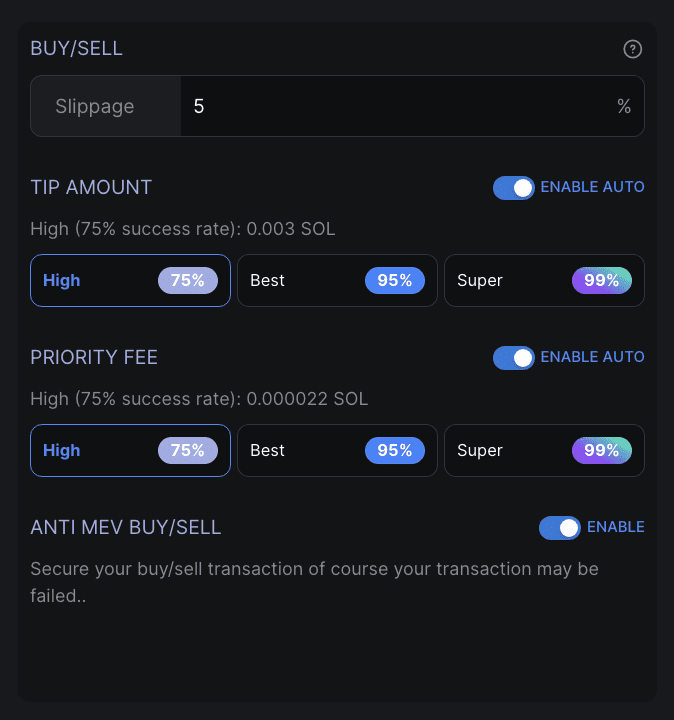Image resolution: width=674 pixels, height=720 pixels.
Task: Click the 95% badge in Priority Fee
Action: click(395, 450)
